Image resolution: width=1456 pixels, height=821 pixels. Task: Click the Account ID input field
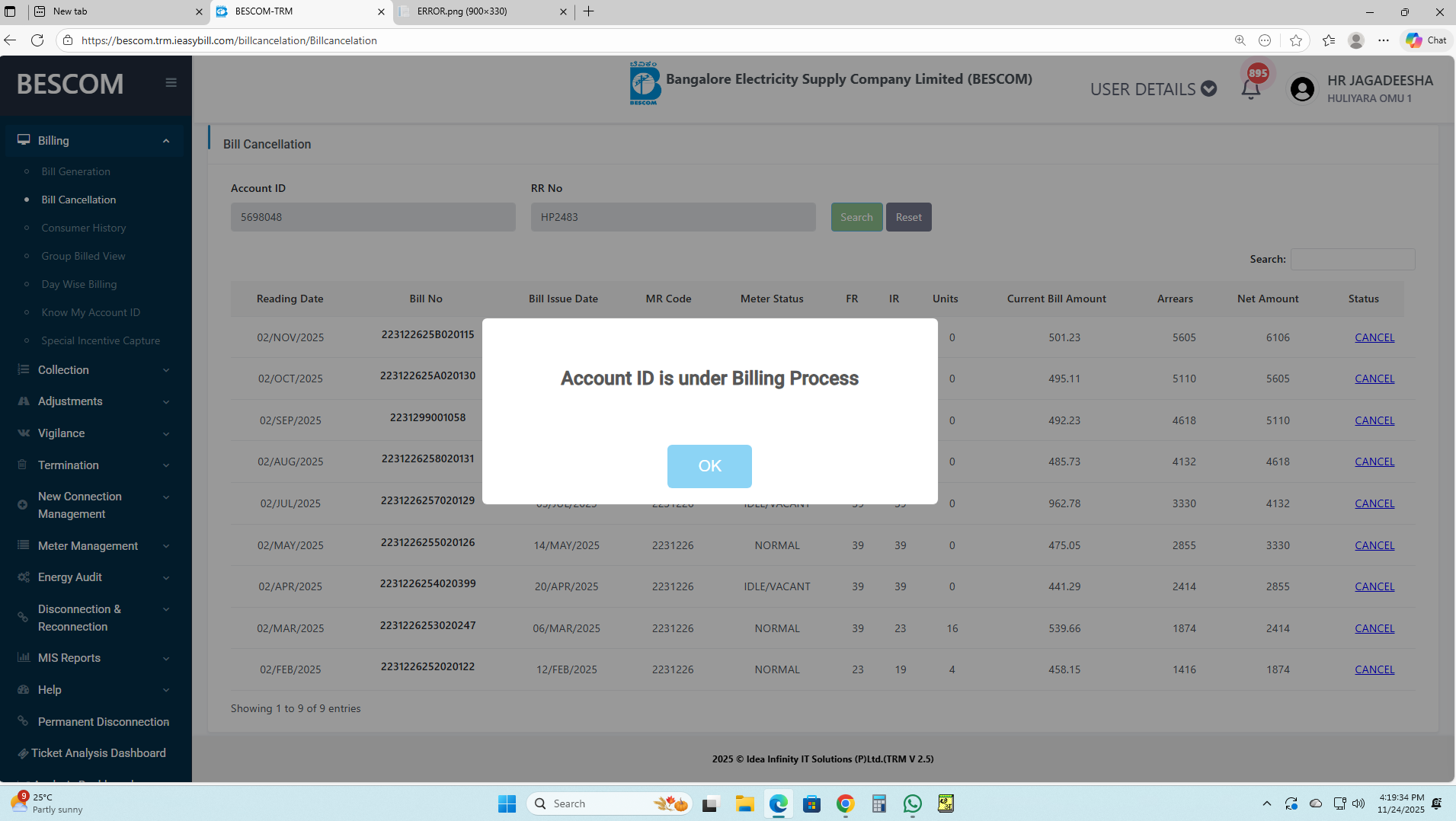pyautogui.click(x=373, y=217)
